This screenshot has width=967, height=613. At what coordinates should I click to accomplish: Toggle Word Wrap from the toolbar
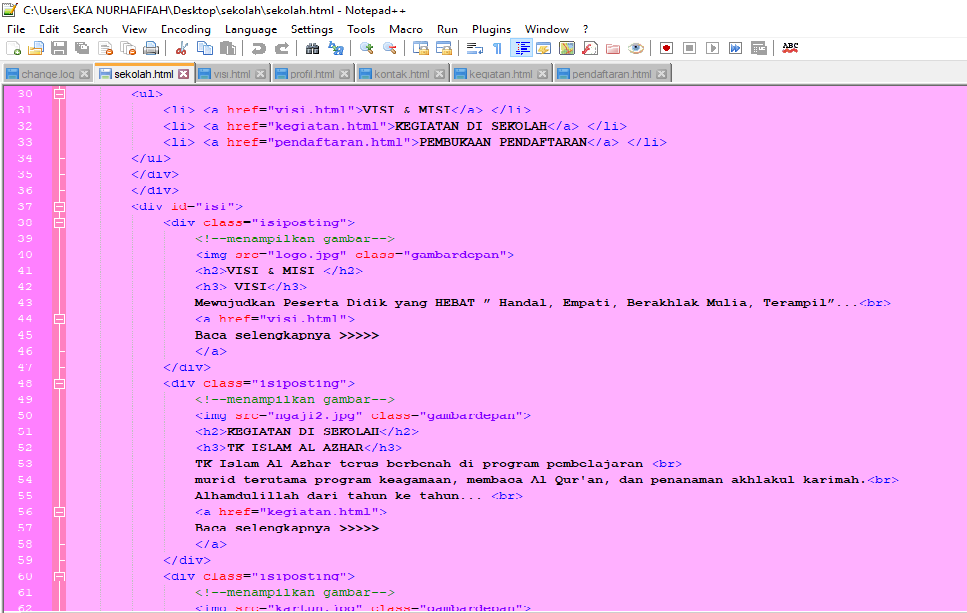473,47
